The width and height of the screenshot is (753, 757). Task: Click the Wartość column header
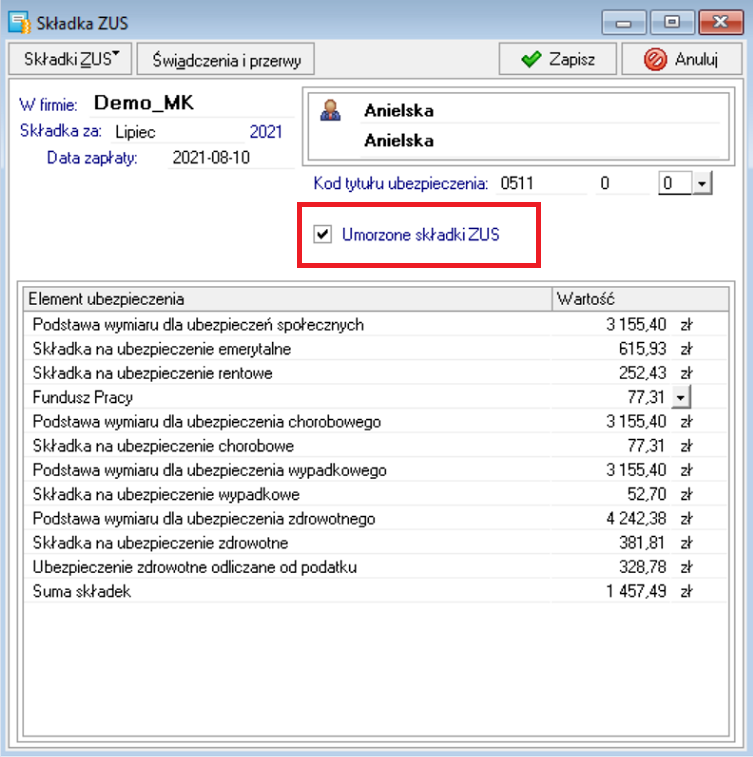coord(640,299)
